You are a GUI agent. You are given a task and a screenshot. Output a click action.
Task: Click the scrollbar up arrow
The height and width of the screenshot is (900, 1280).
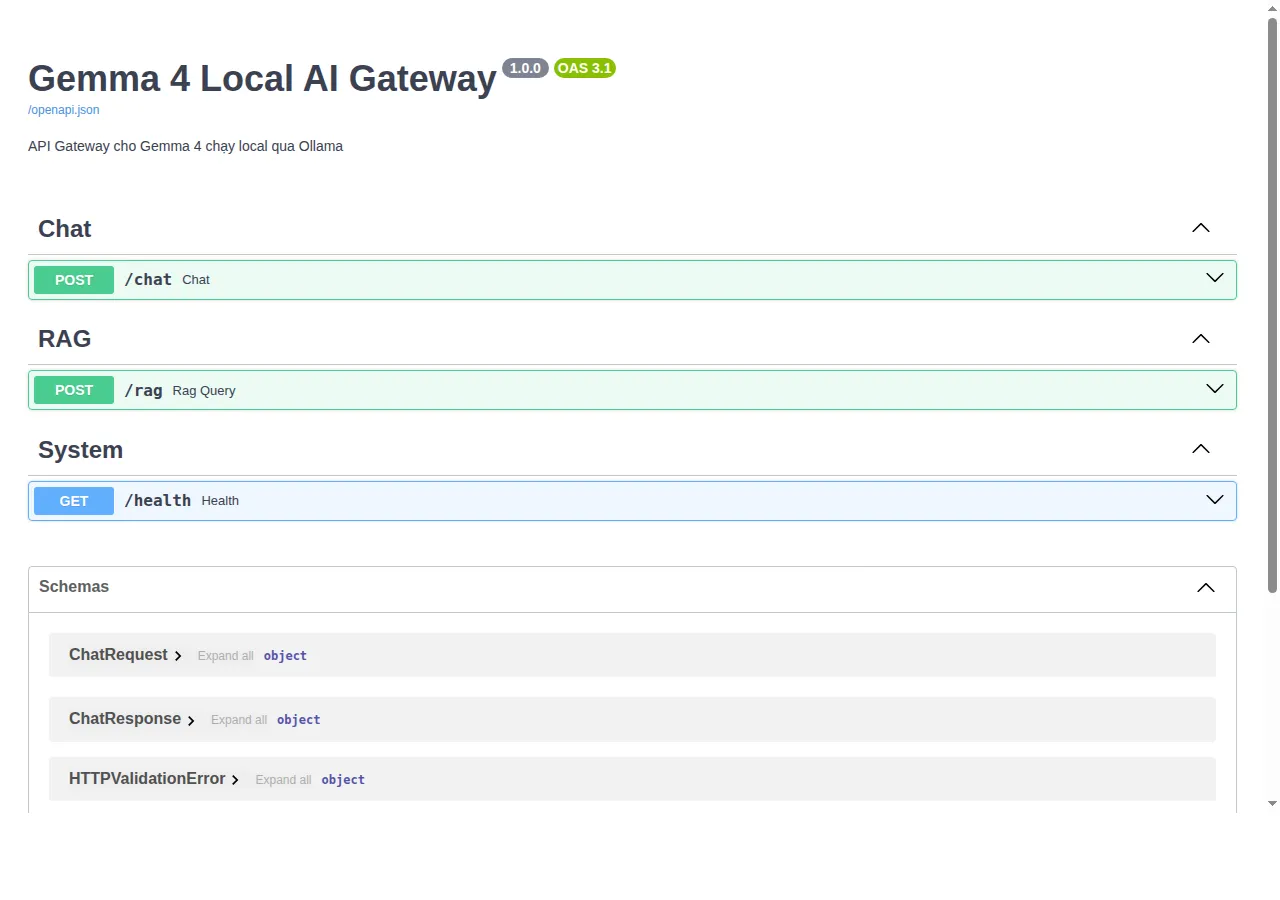[1273, 8]
